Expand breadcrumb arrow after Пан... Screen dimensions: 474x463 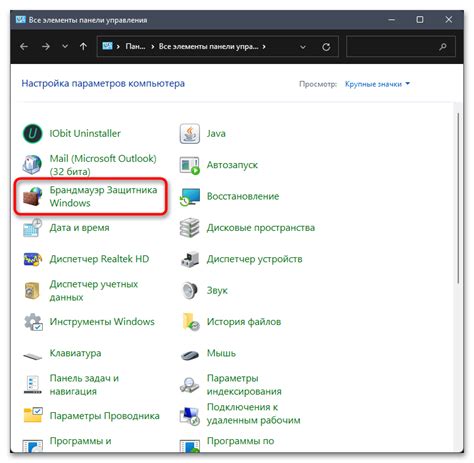[153, 47]
